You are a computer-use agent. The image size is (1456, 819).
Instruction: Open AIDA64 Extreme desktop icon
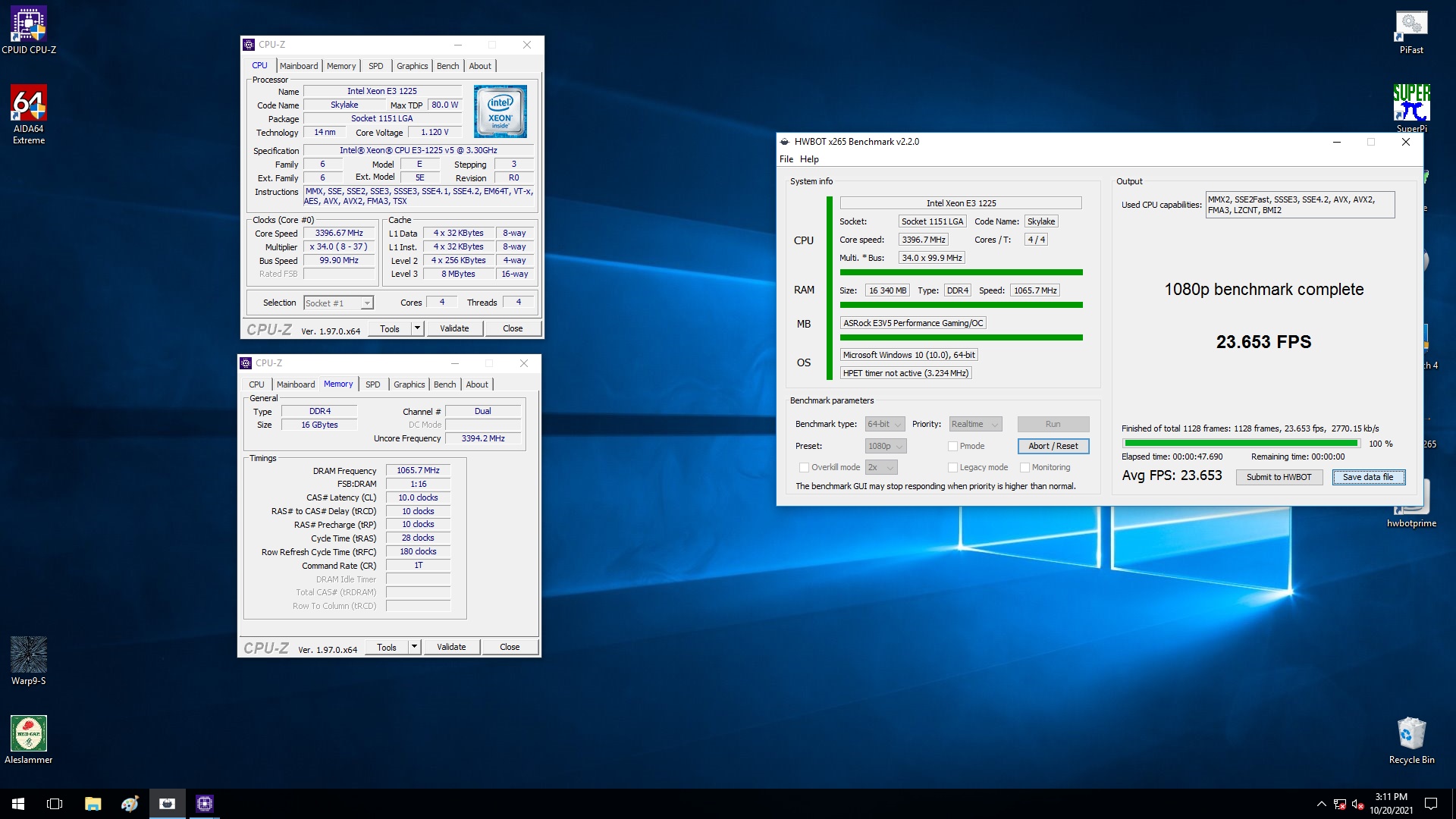tap(29, 114)
